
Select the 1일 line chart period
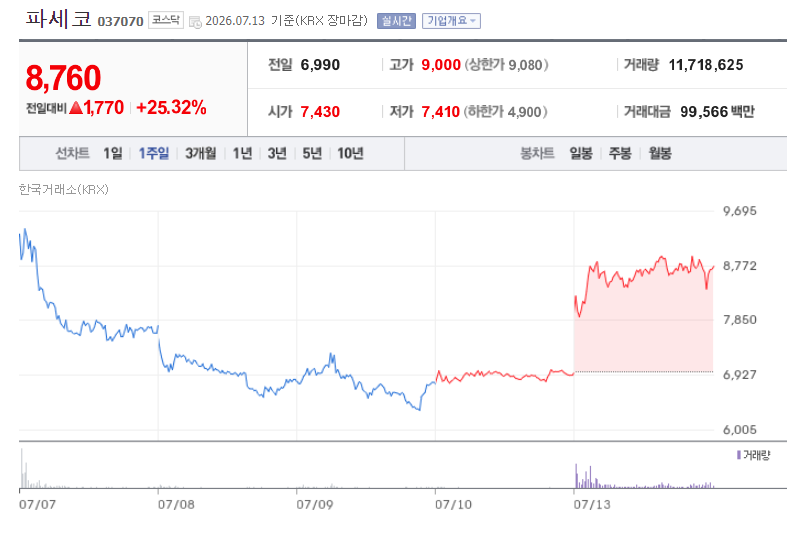pyautogui.click(x=112, y=153)
